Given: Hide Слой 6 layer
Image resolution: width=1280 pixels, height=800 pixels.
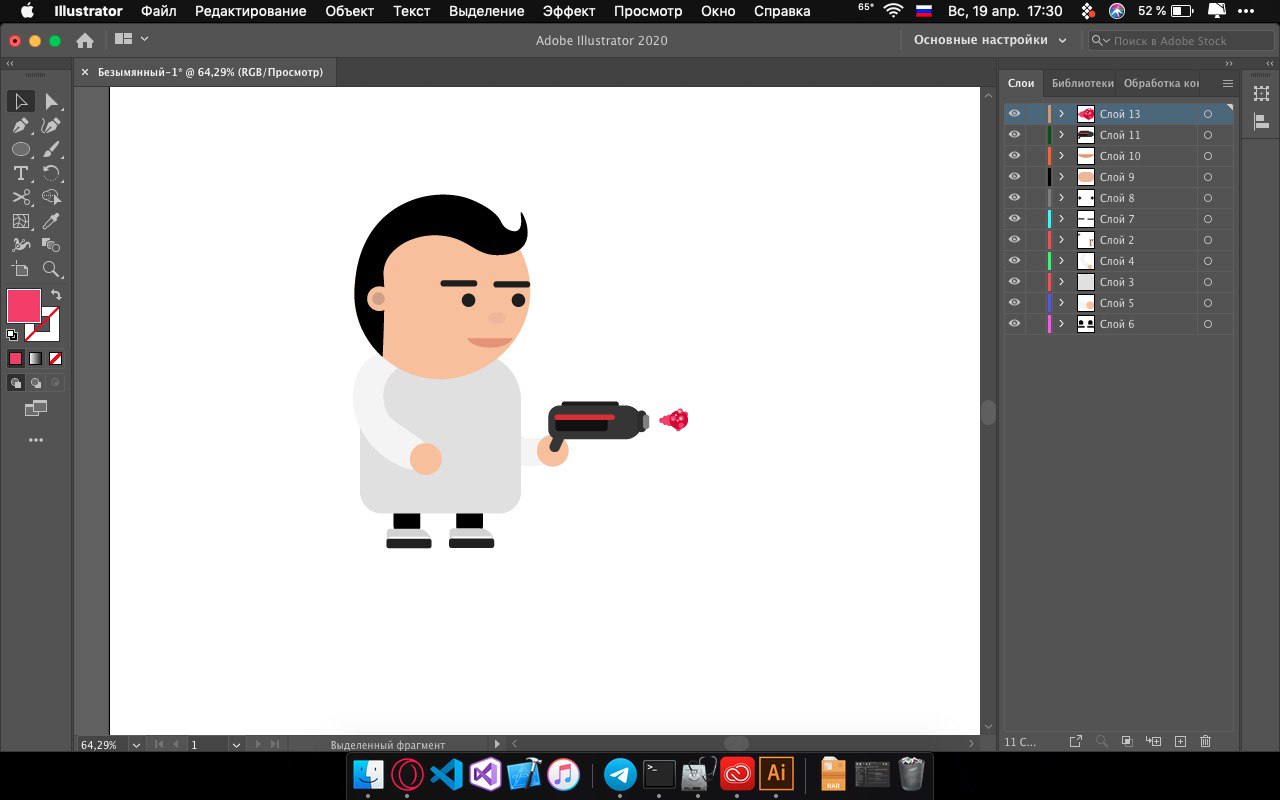Looking at the screenshot, I should pos(1014,324).
